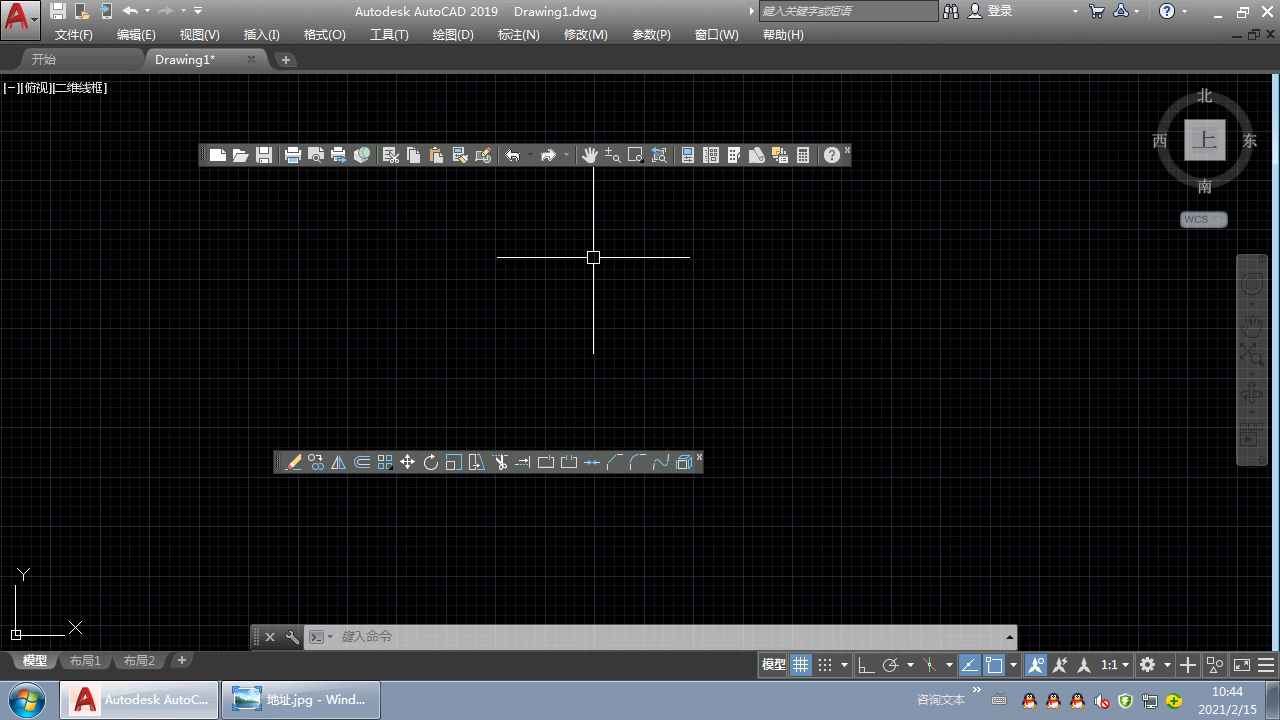Open the 绘图(D) menu
1280x720 pixels.
[x=453, y=34]
